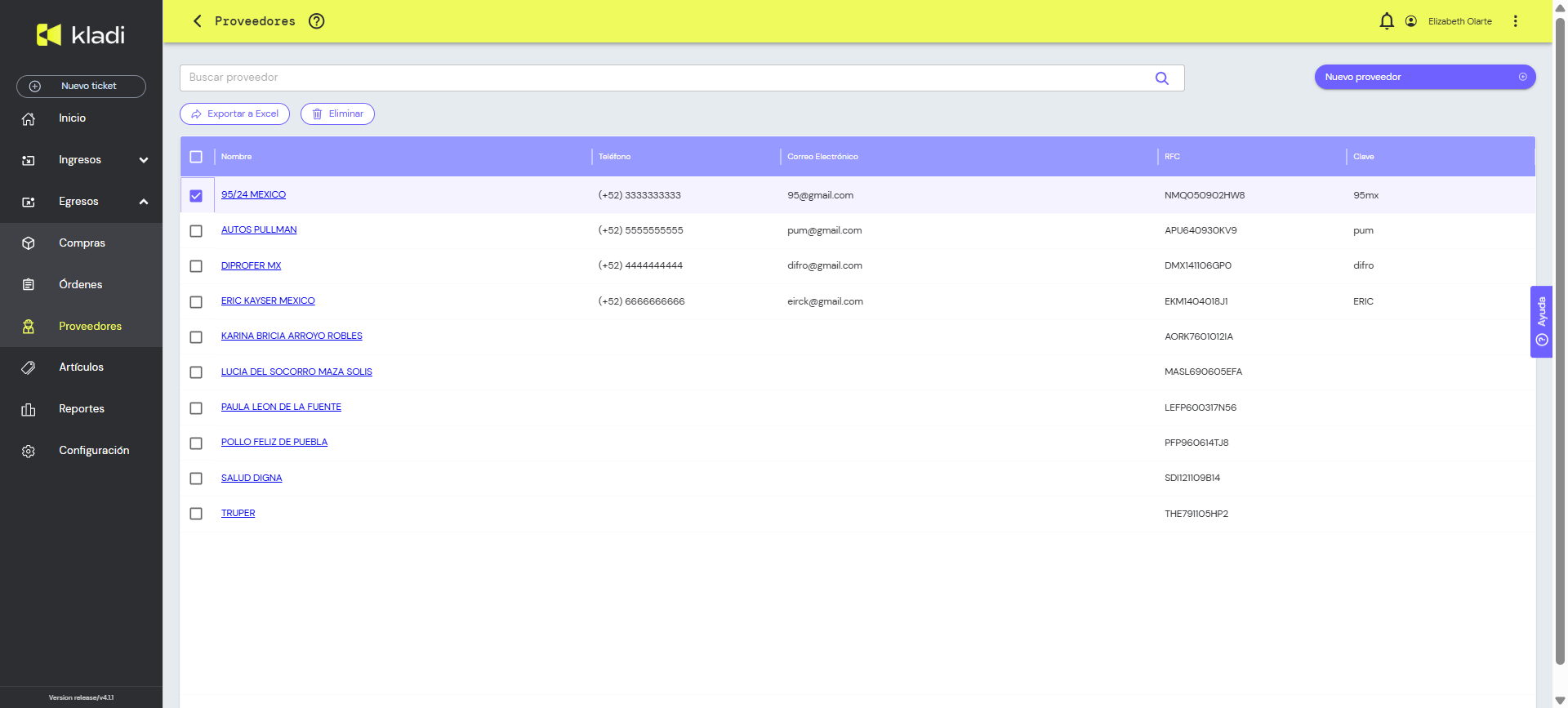The image size is (1568, 708).
Task: Click the Nuevo proveedor button
Action: coord(1425,77)
